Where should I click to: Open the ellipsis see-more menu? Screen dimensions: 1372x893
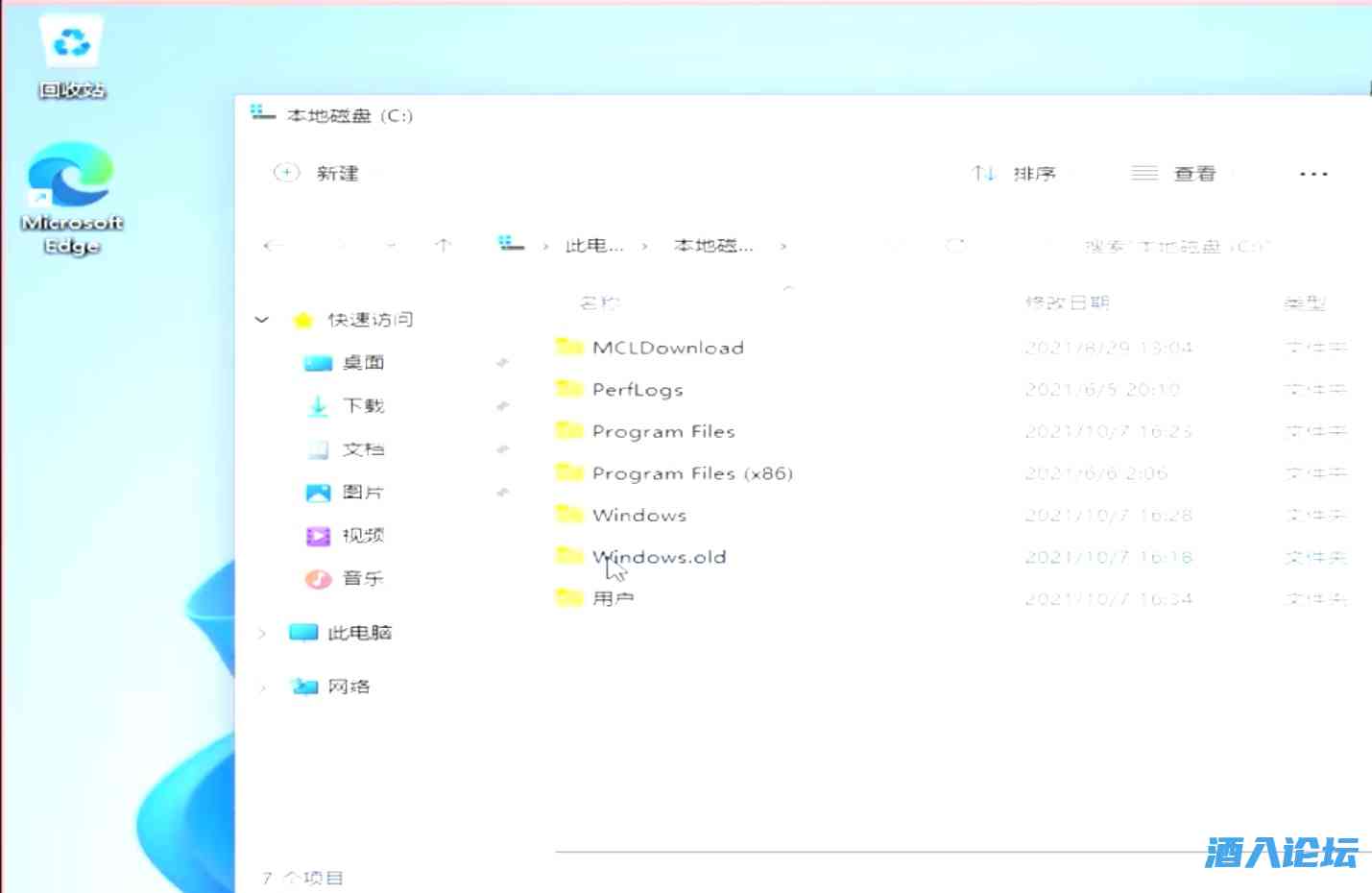point(1312,173)
